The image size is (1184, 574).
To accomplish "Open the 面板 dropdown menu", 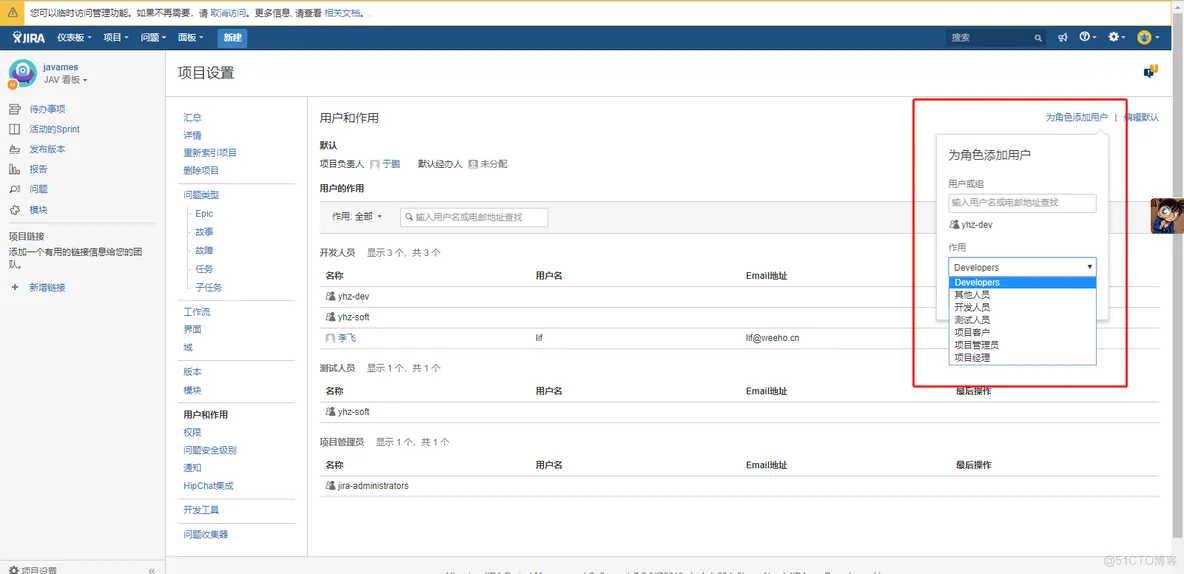I will coord(191,37).
